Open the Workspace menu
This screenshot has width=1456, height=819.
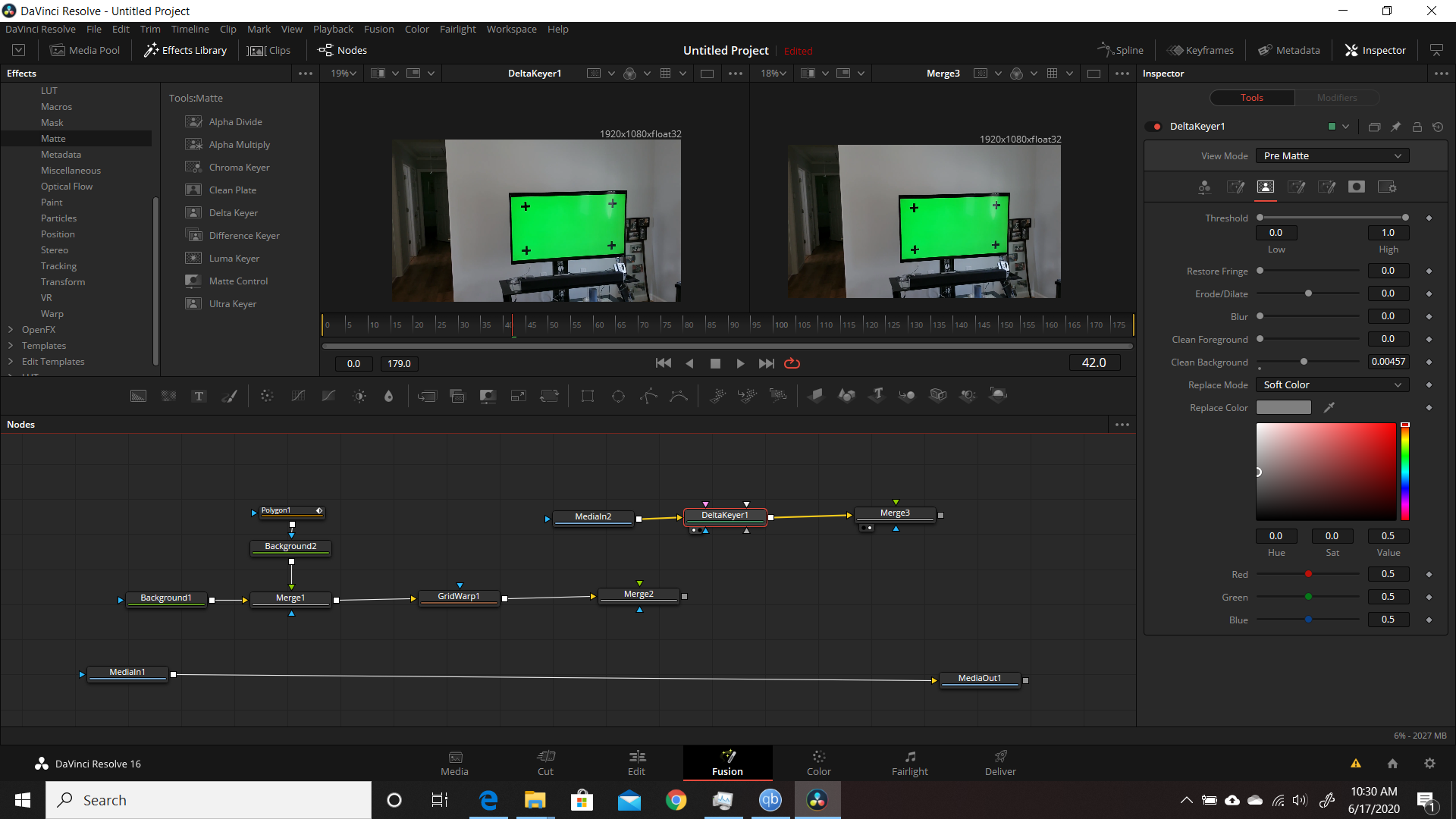[x=511, y=29]
